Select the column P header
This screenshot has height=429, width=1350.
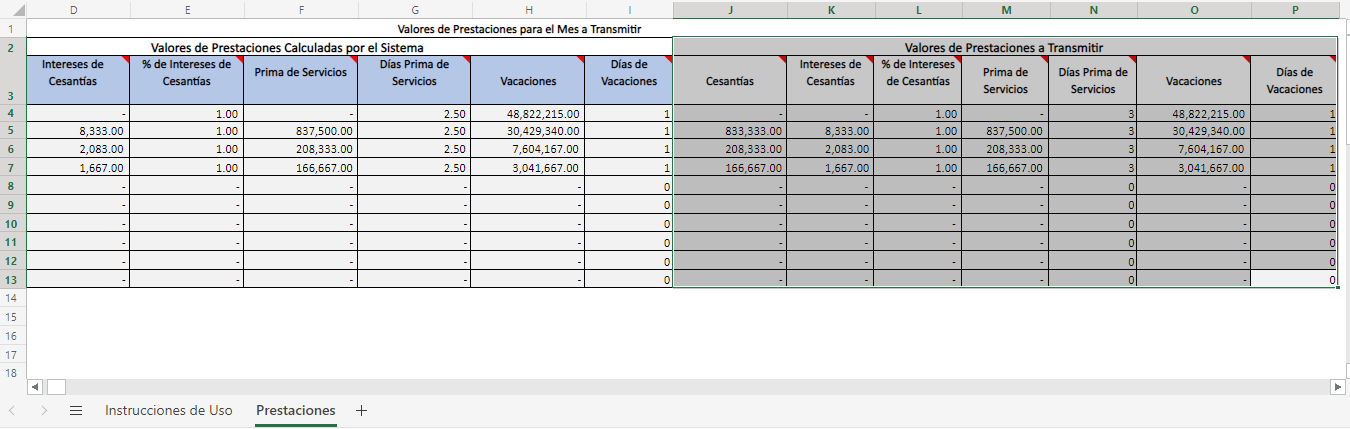pos(1295,10)
